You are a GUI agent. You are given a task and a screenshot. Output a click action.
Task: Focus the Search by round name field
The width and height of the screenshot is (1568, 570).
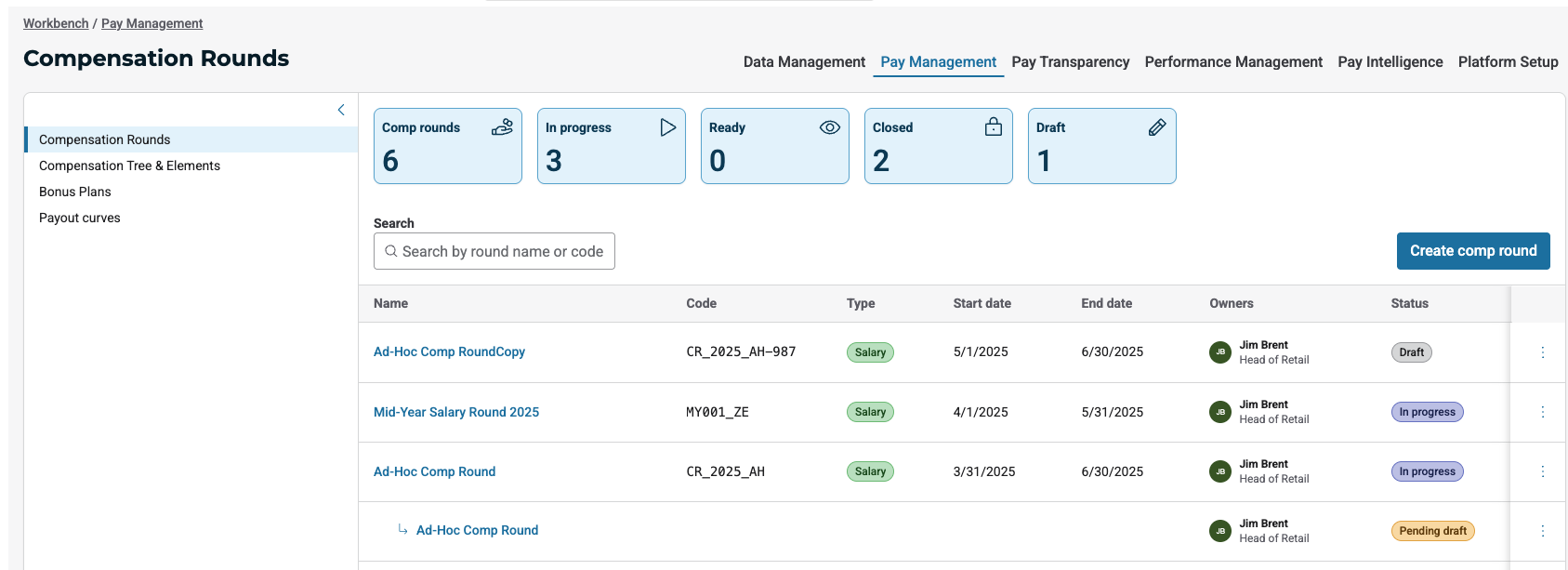click(502, 251)
